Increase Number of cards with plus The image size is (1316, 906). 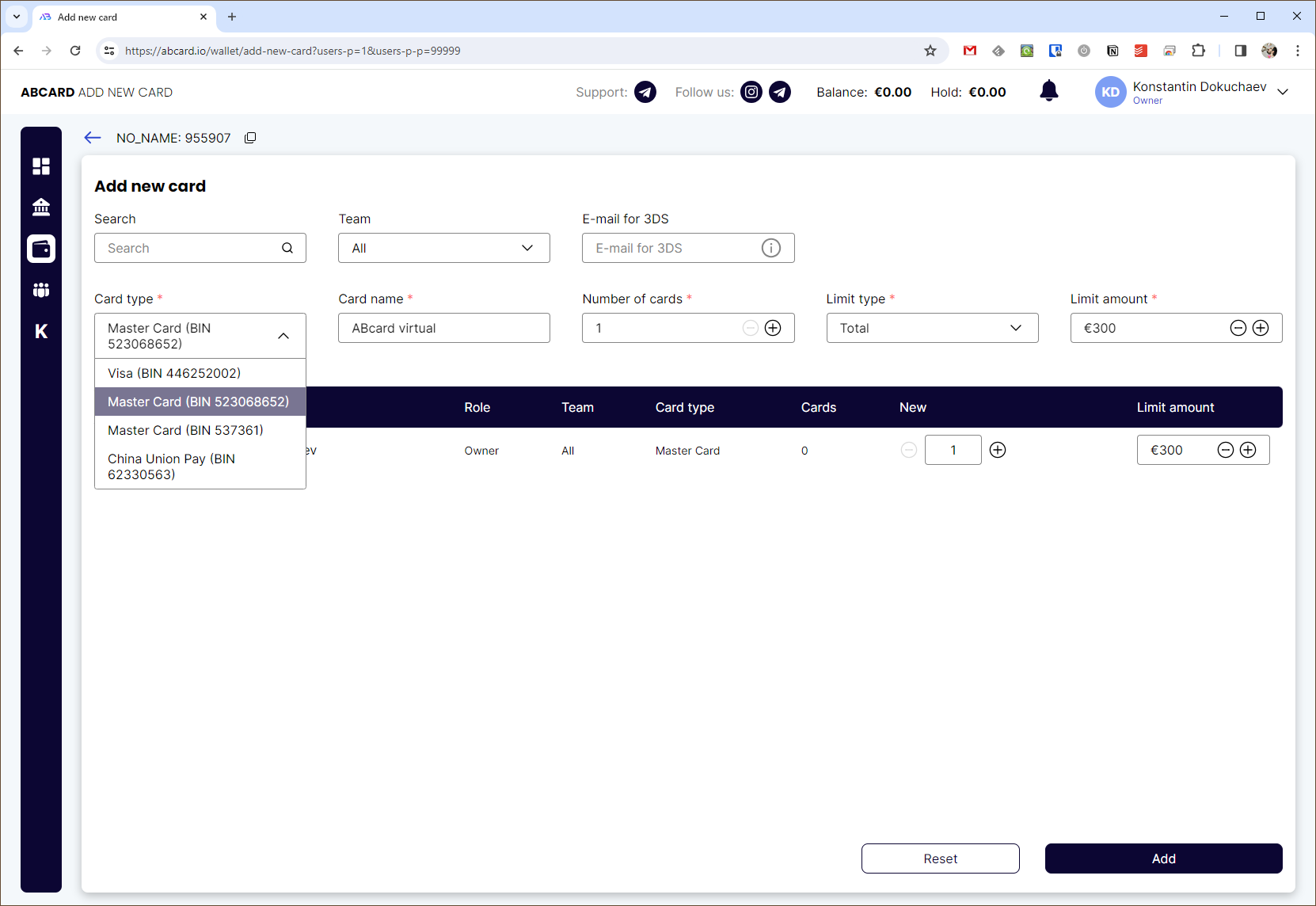773,328
